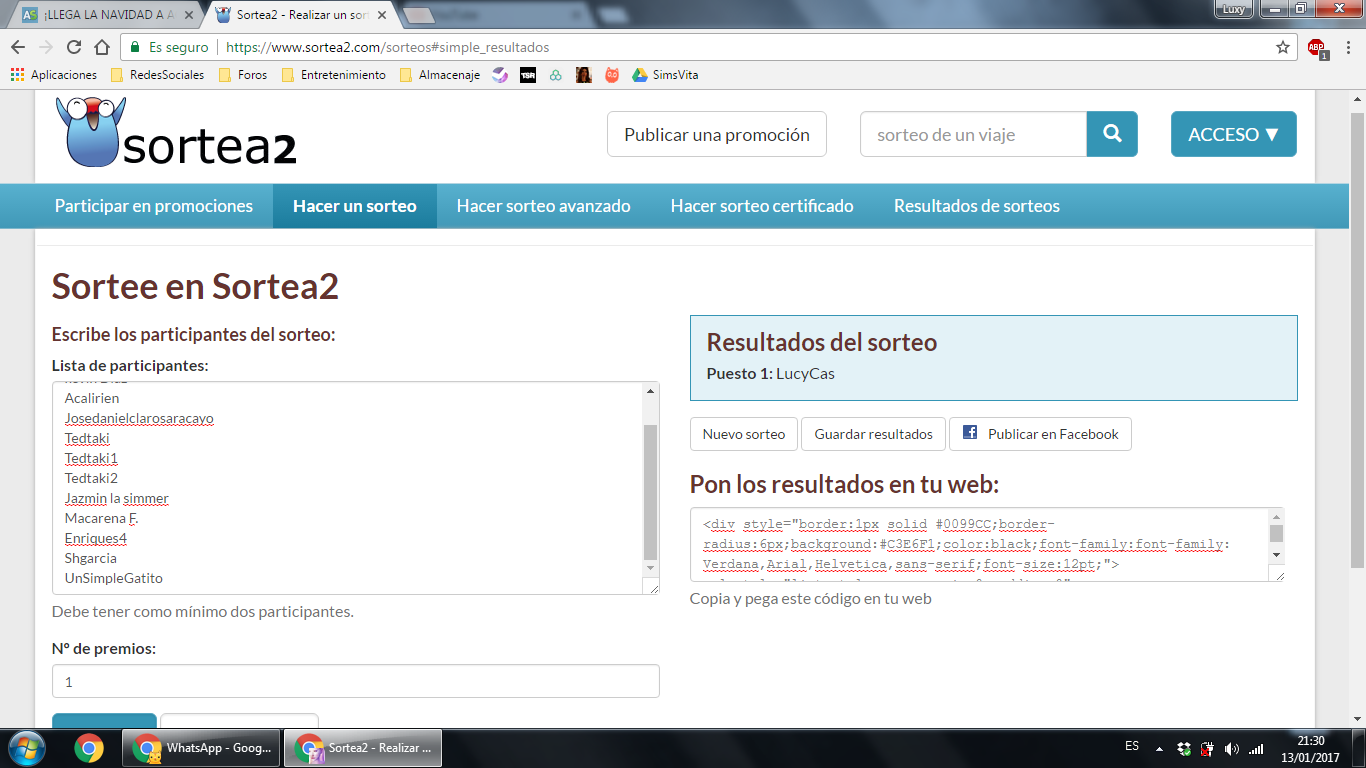1366x768 pixels.
Task: Go to browser home page icon
Action: [102, 47]
